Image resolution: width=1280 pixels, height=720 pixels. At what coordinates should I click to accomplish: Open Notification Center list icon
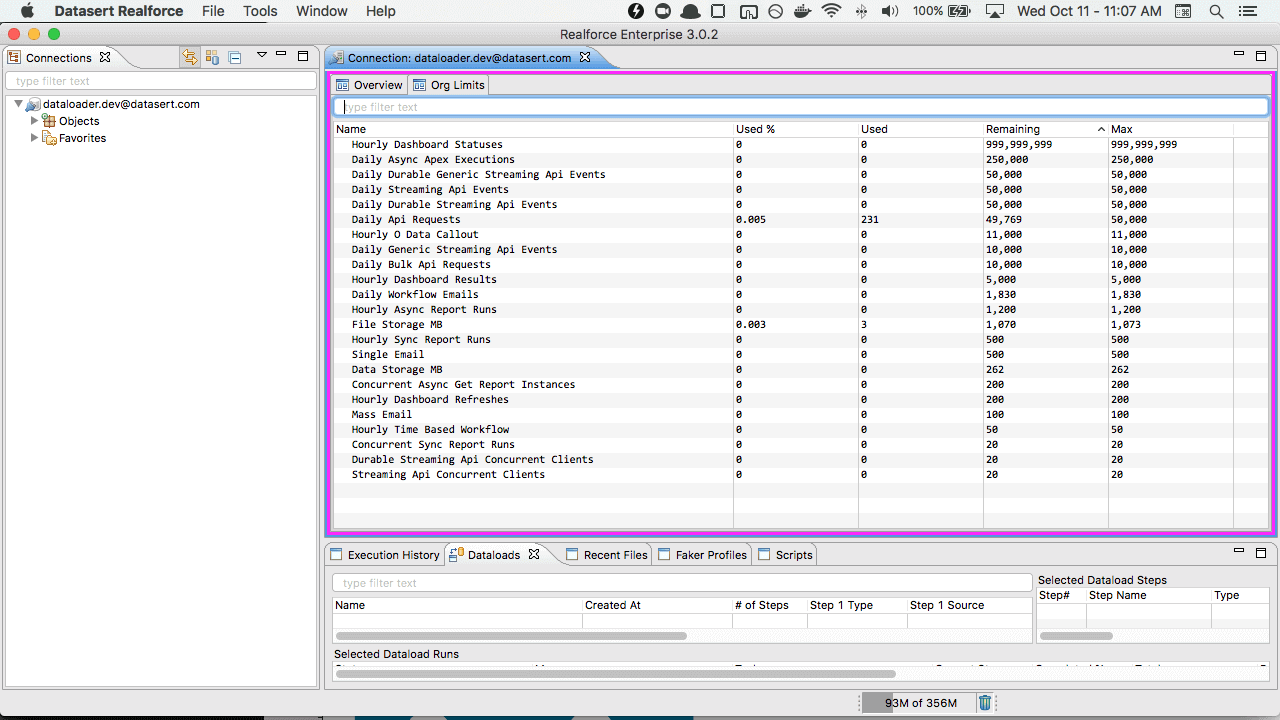pyautogui.click(x=1250, y=11)
